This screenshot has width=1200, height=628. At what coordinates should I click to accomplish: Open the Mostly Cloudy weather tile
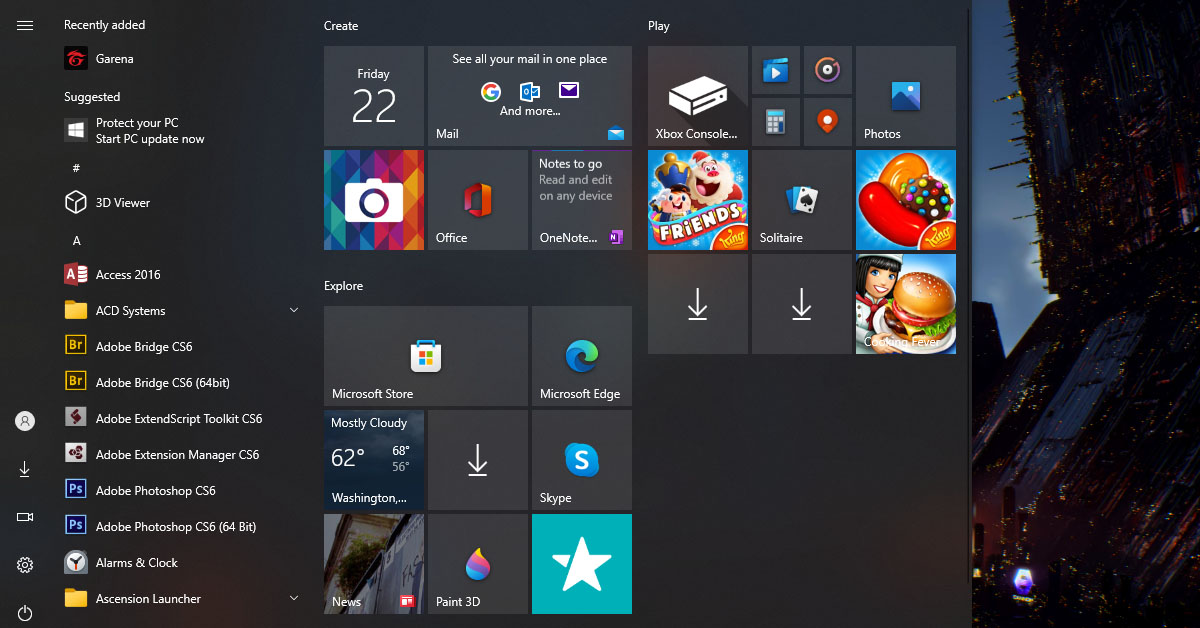374,460
